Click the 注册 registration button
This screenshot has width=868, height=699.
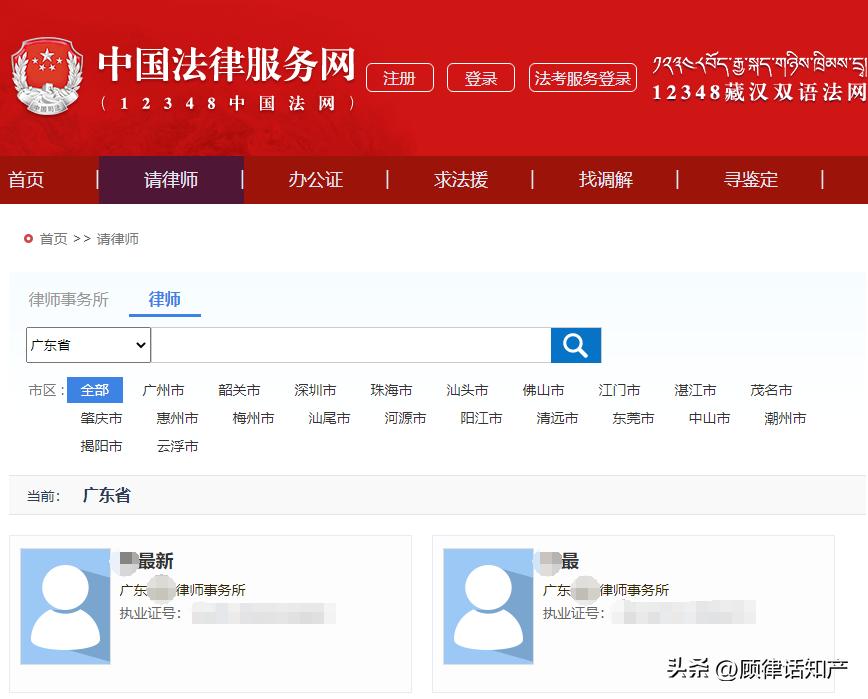pyautogui.click(x=400, y=77)
